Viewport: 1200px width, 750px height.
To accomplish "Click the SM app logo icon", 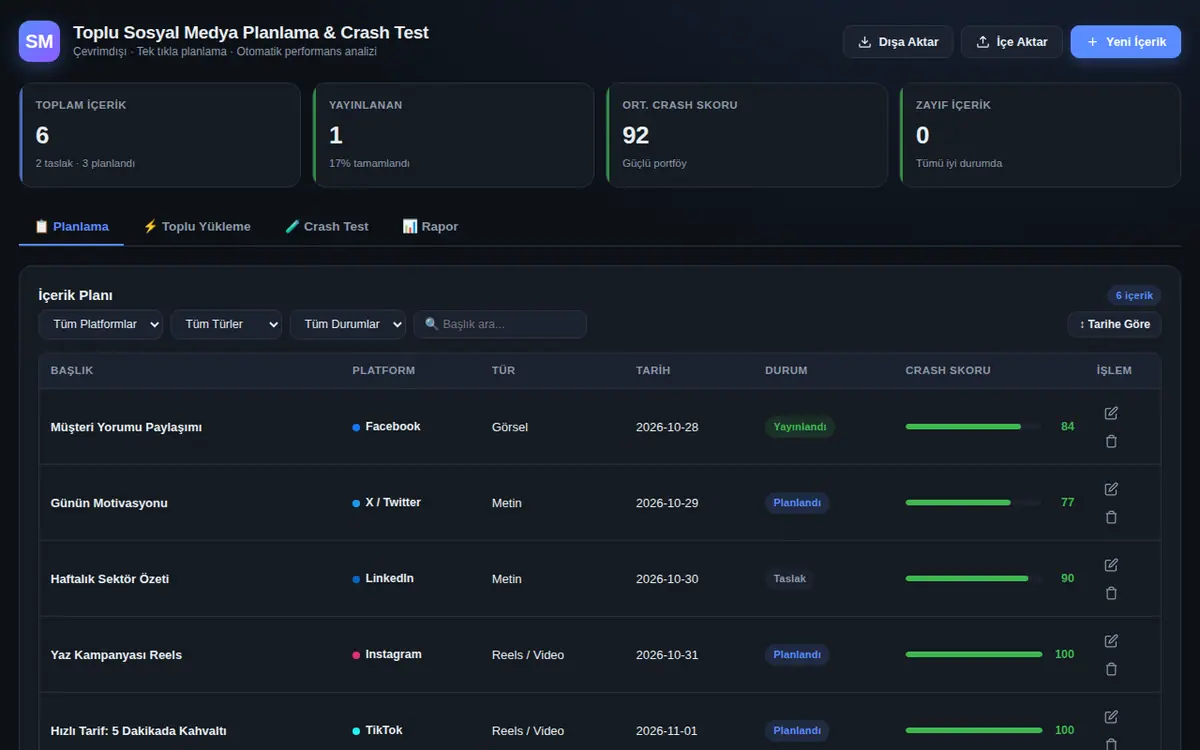I will click(39, 41).
